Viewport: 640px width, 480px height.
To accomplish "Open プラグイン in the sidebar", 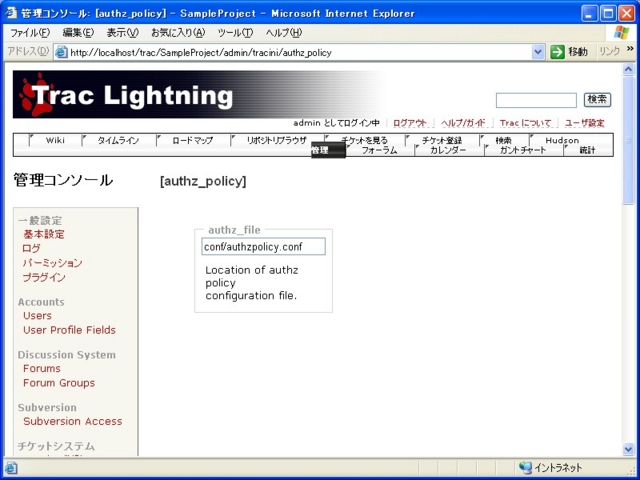I will coord(44,278).
